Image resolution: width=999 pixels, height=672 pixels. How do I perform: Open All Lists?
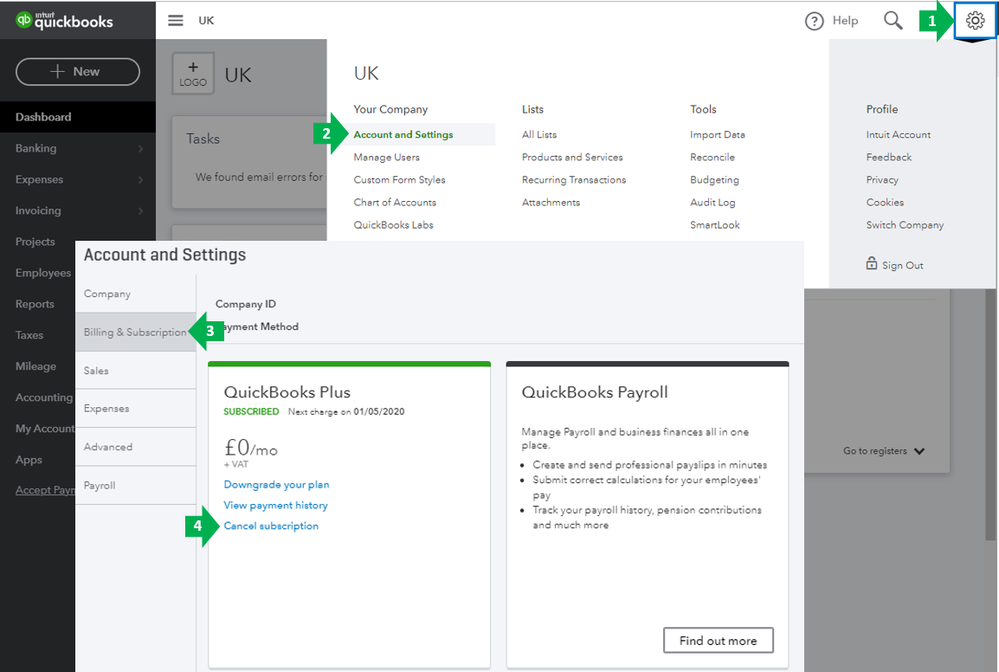click(x=539, y=134)
